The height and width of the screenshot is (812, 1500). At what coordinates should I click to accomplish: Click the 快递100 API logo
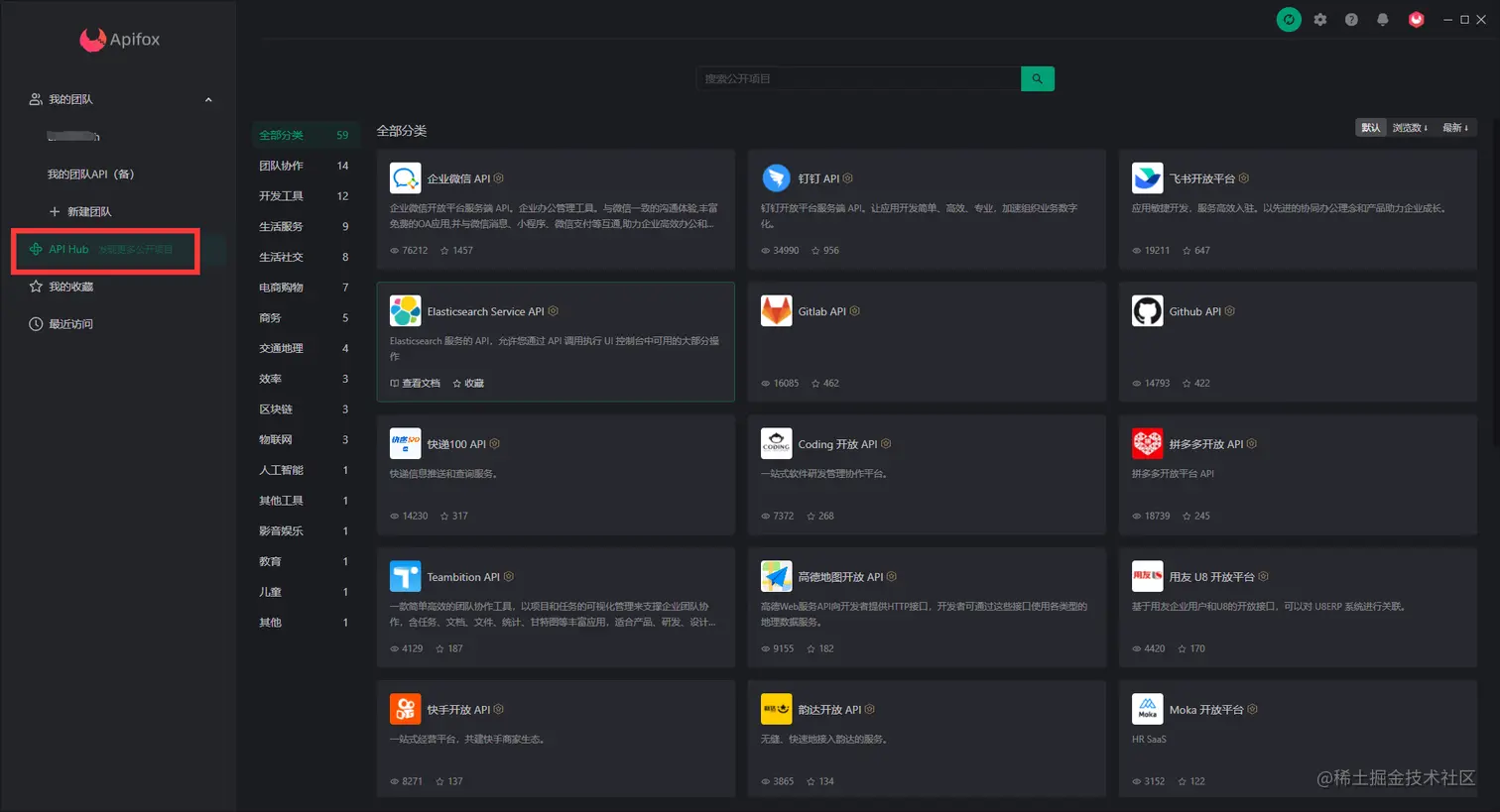(x=406, y=444)
